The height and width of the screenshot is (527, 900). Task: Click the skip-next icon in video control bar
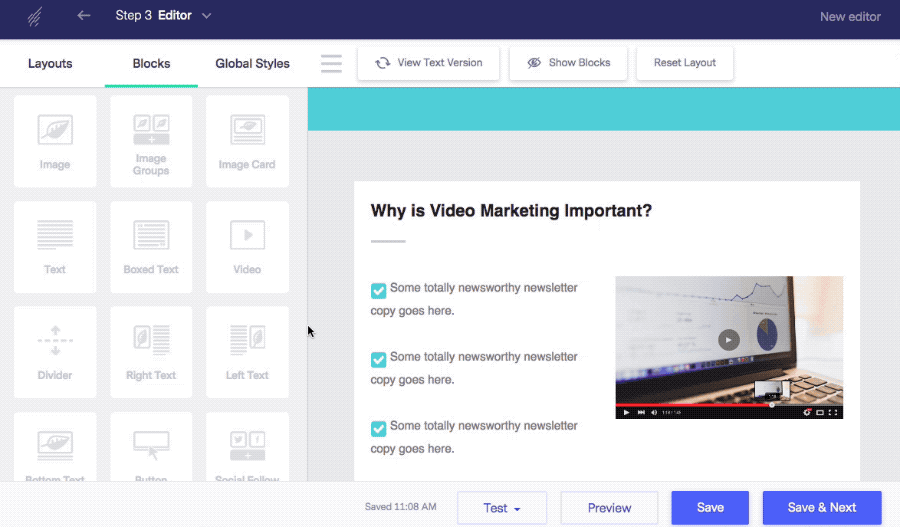pyautogui.click(x=641, y=412)
